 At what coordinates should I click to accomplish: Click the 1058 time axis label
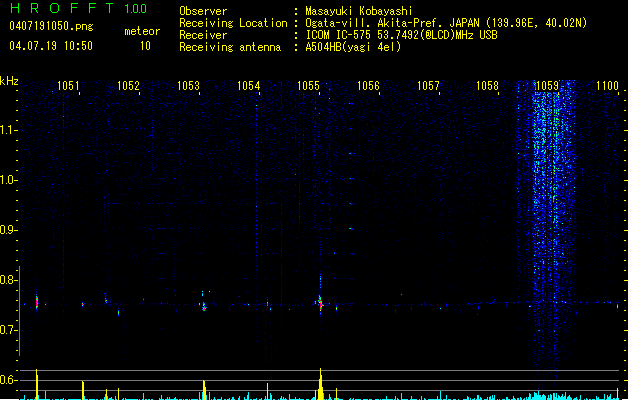point(487,86)
